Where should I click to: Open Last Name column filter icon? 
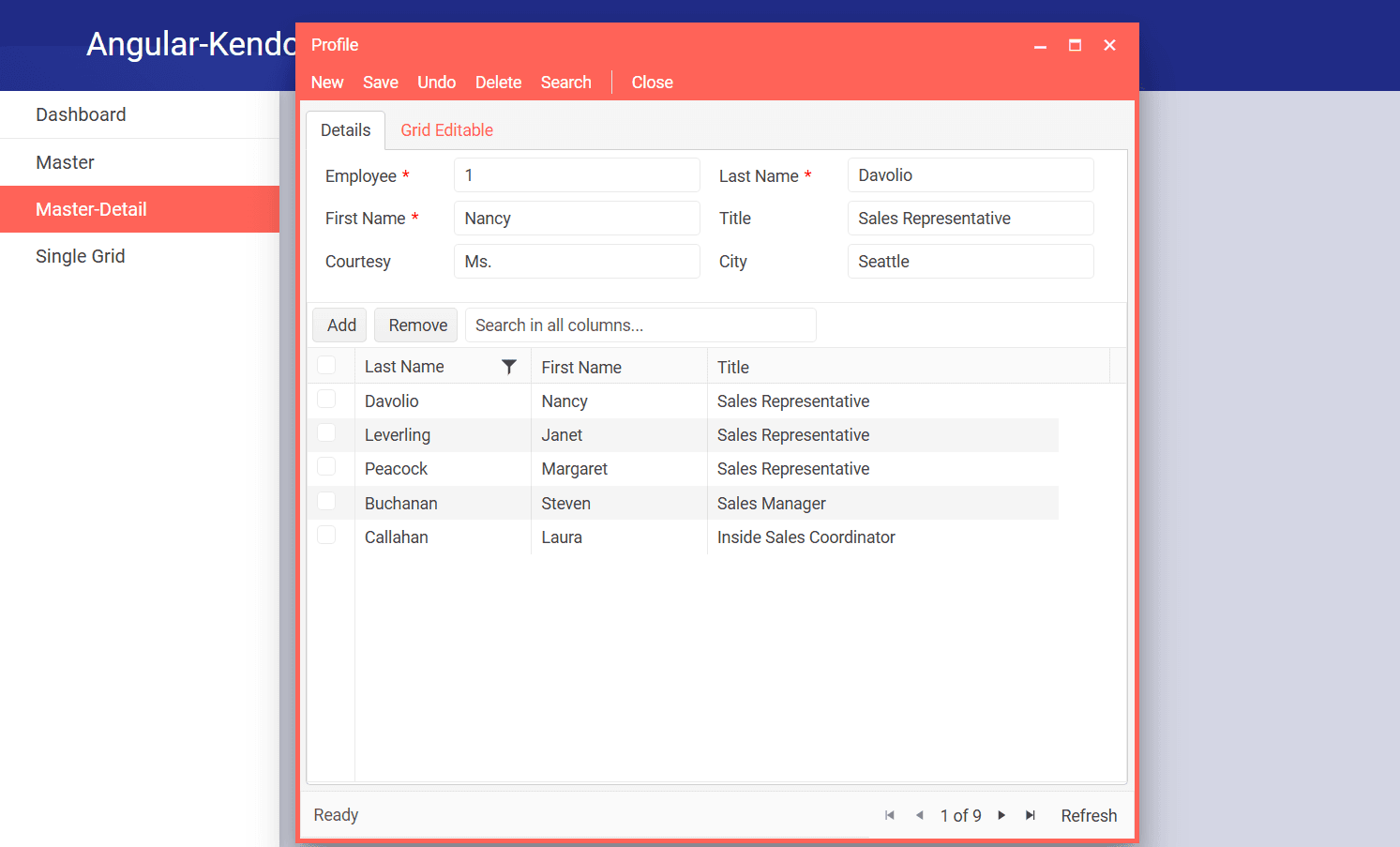(508, 367)
